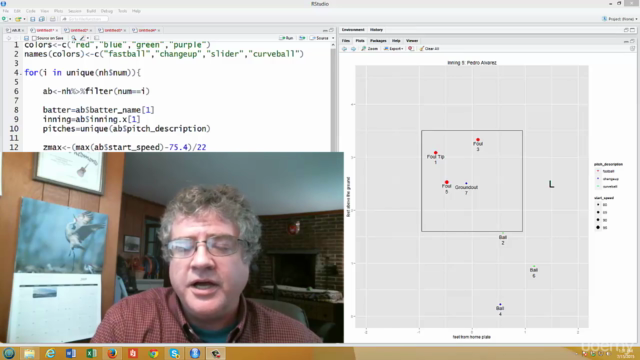This screenshot has height=360, width=640.
Task: Click the editor save icon beside Source on Save
Action: coord(26,38)
